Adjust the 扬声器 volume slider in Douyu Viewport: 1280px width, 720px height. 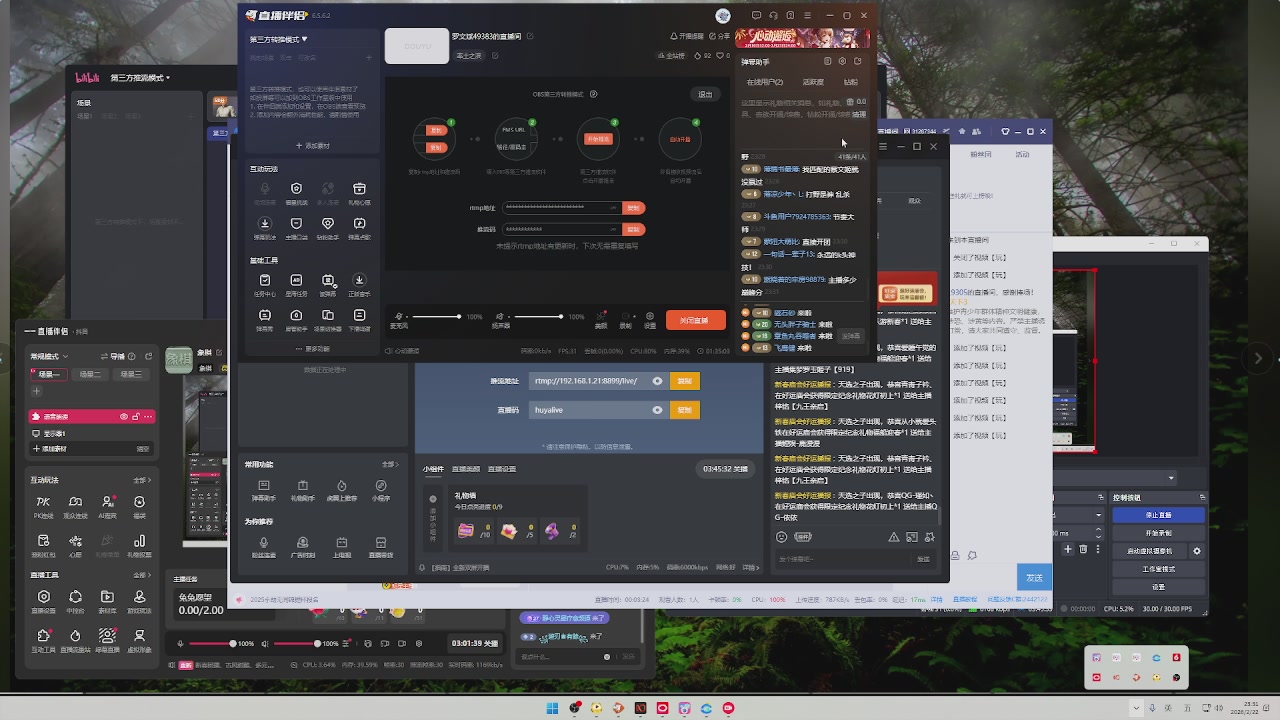pos(538,317)
